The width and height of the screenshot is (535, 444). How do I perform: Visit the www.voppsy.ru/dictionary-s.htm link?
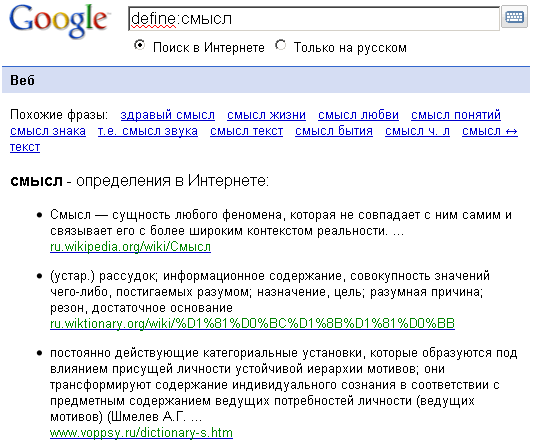tap(141, 433)
